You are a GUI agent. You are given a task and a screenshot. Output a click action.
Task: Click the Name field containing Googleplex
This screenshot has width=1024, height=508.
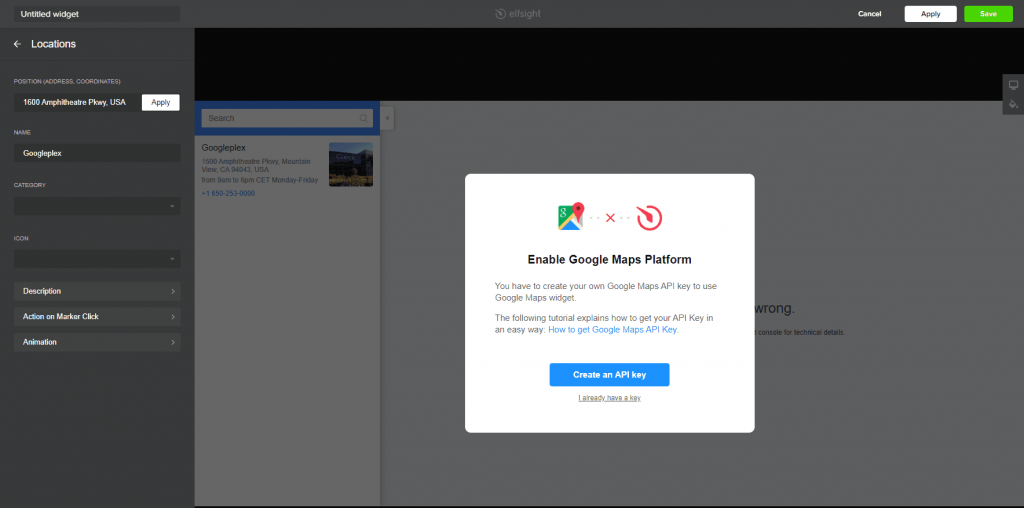tap(97, 153)
